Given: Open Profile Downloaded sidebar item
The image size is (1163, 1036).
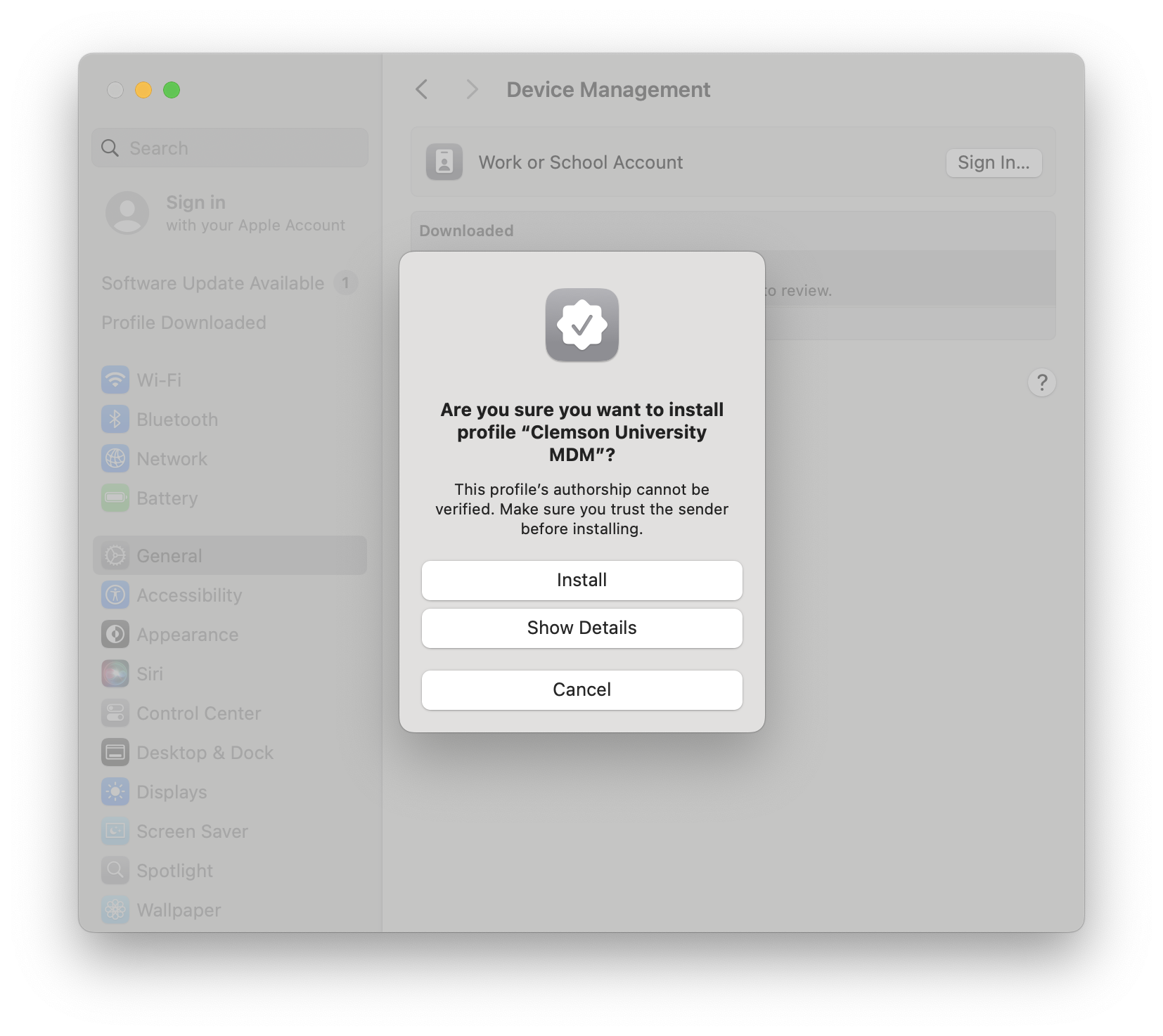Looking at the screenshot, I should [184, 323].
